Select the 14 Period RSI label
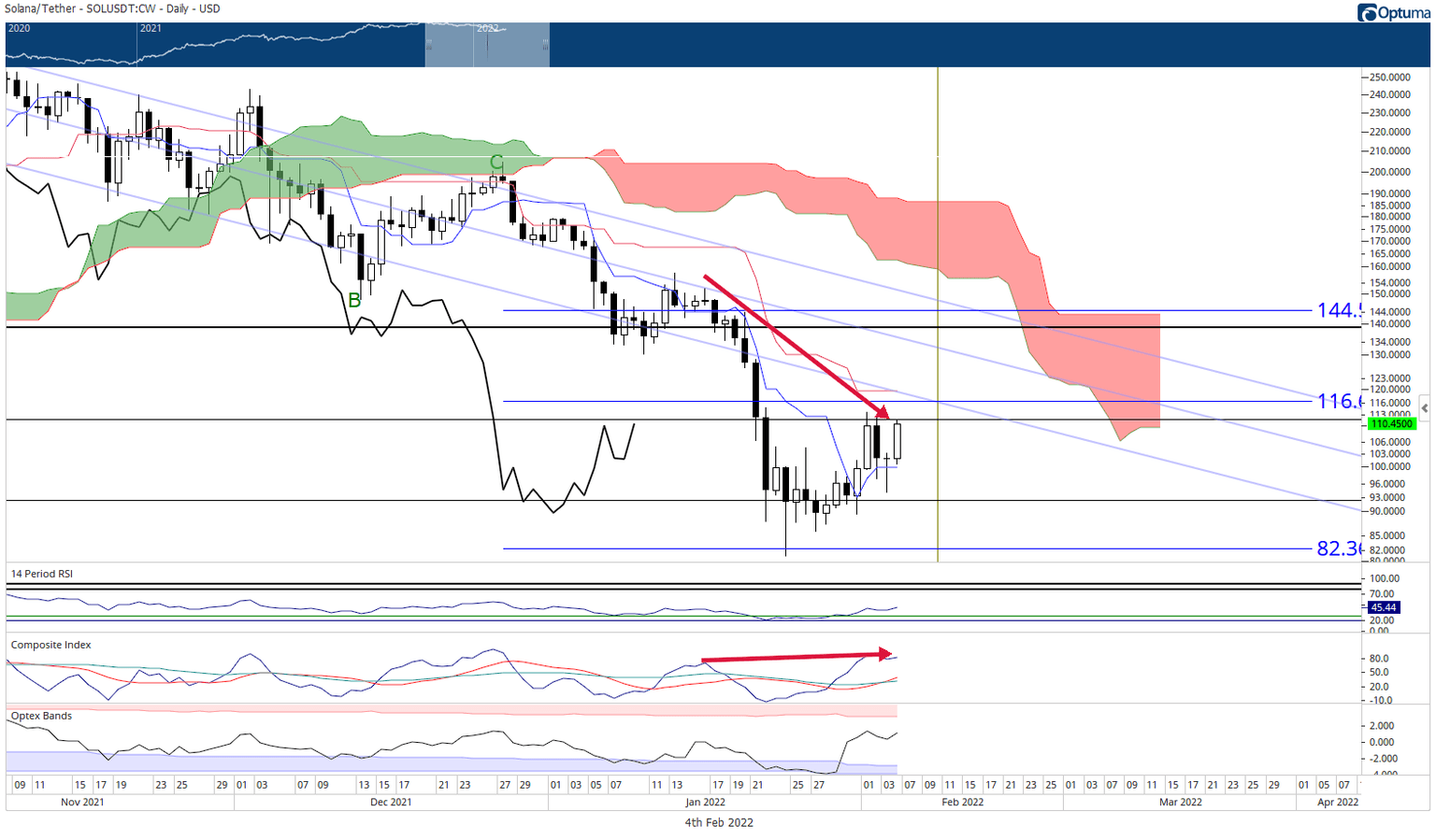The height and width of the screenshot is (840, 1436). 41,574
